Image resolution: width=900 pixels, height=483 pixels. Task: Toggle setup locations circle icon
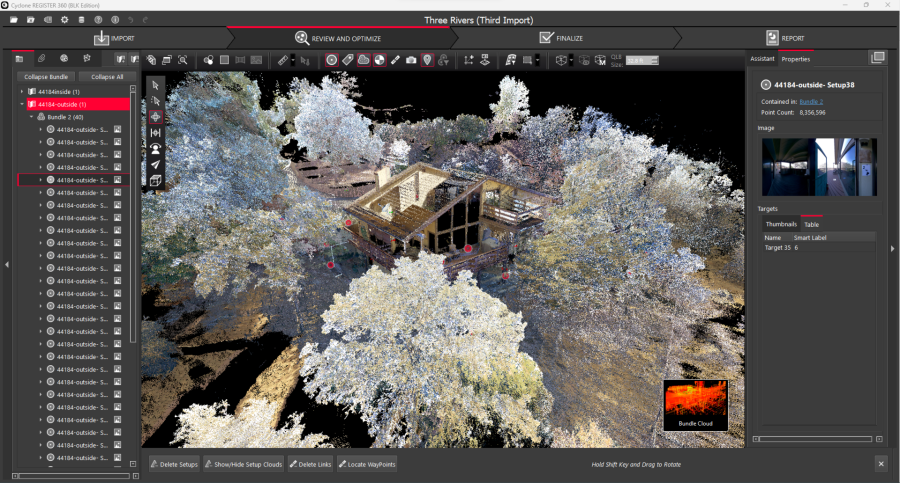(x=332, y=60)
